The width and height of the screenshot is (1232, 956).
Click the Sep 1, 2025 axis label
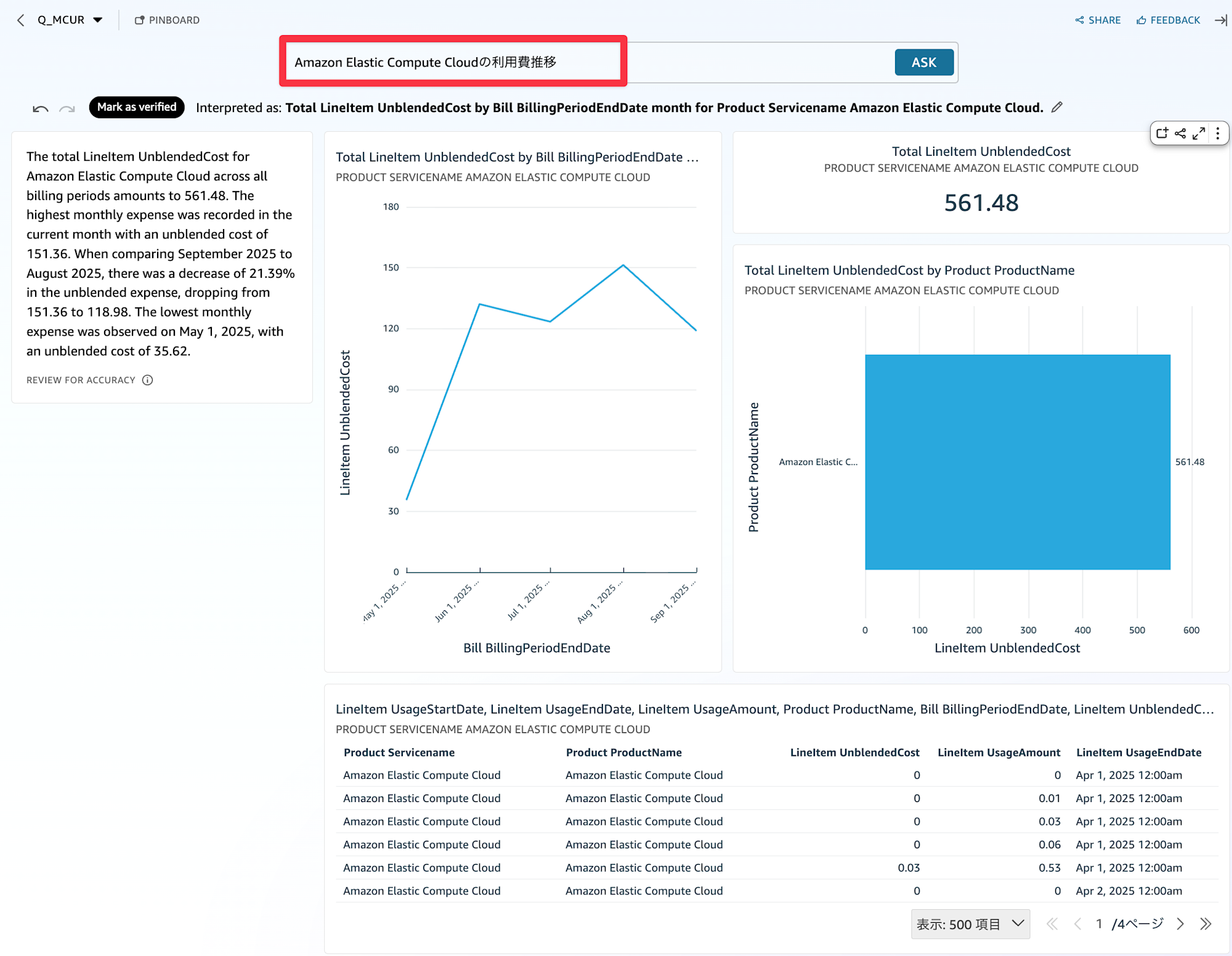(673, 602)
